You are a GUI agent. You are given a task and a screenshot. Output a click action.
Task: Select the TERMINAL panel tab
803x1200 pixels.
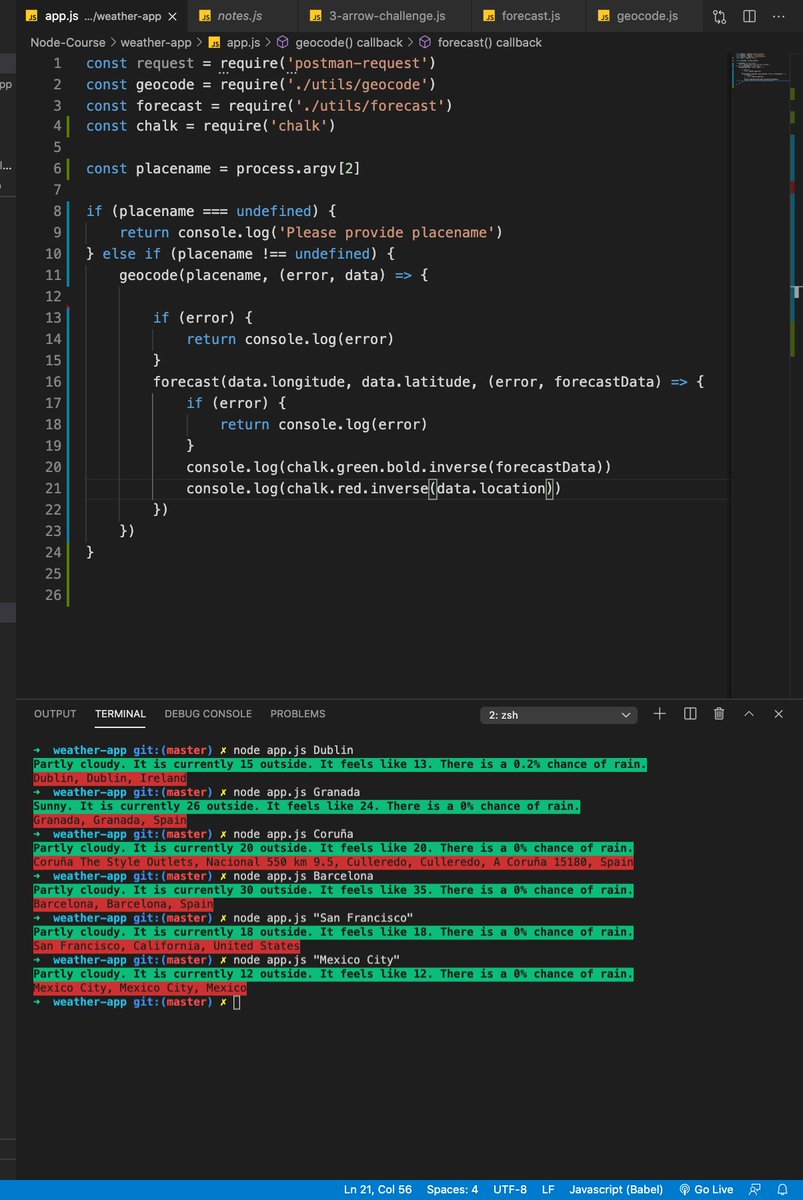coord(120,714)
